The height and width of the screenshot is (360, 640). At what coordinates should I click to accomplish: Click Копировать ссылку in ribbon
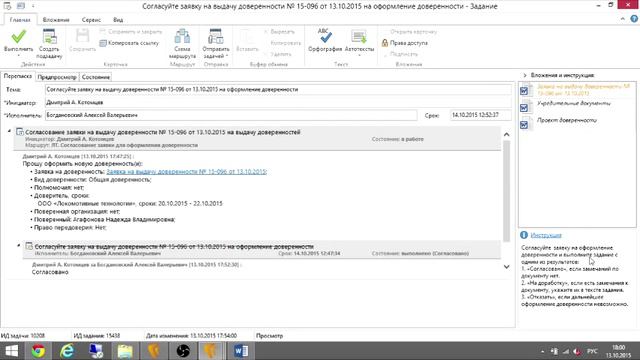coord(129,43)
